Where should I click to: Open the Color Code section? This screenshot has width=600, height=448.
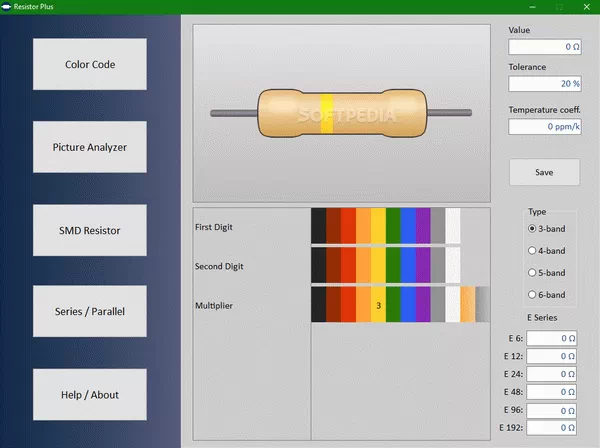click(x=90, y=64)
